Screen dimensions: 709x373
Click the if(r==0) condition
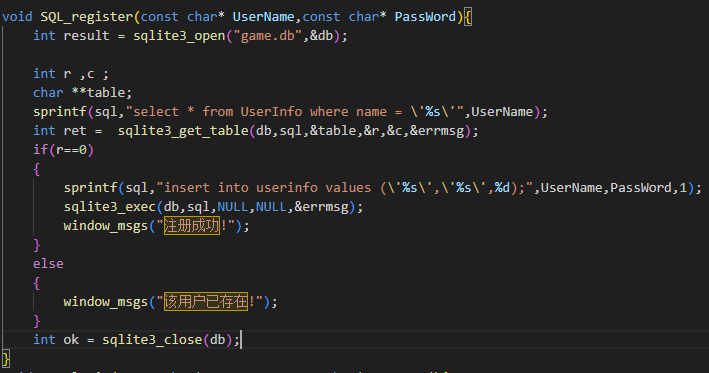tap(63, 150)
